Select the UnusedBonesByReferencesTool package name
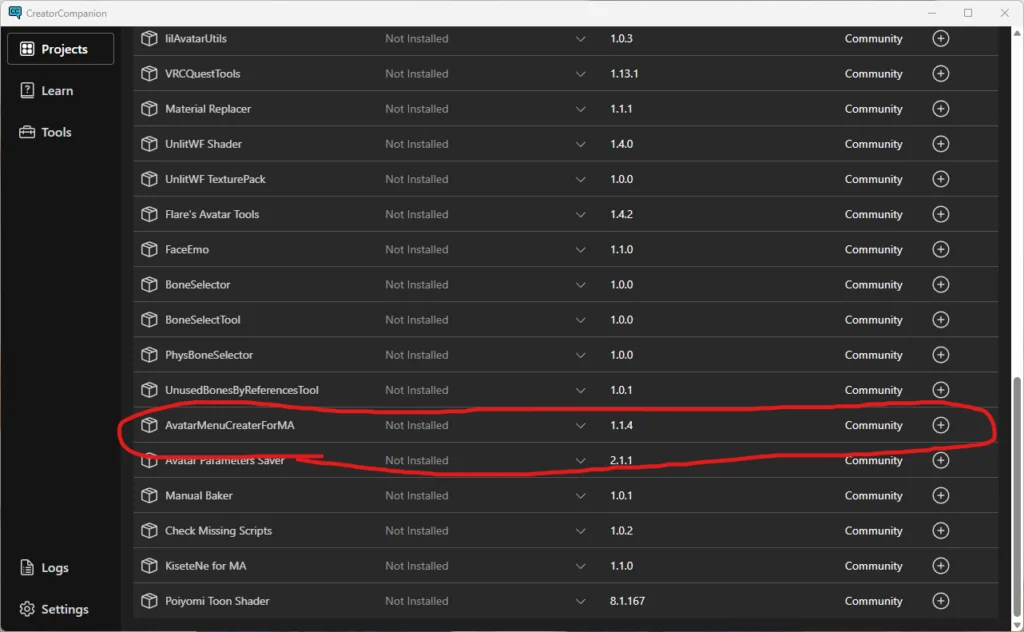 pos(242,390)
